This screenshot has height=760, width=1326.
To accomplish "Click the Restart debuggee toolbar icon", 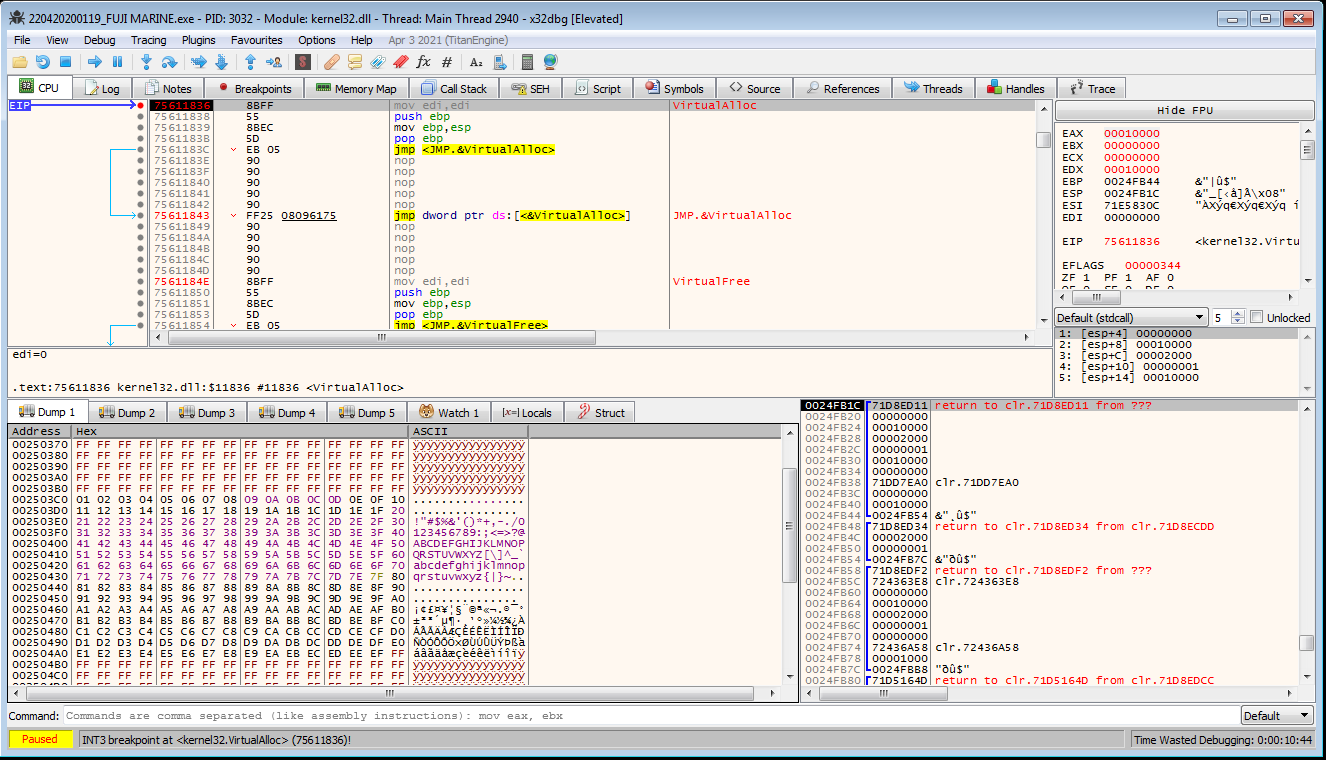I will coord(42,62).
